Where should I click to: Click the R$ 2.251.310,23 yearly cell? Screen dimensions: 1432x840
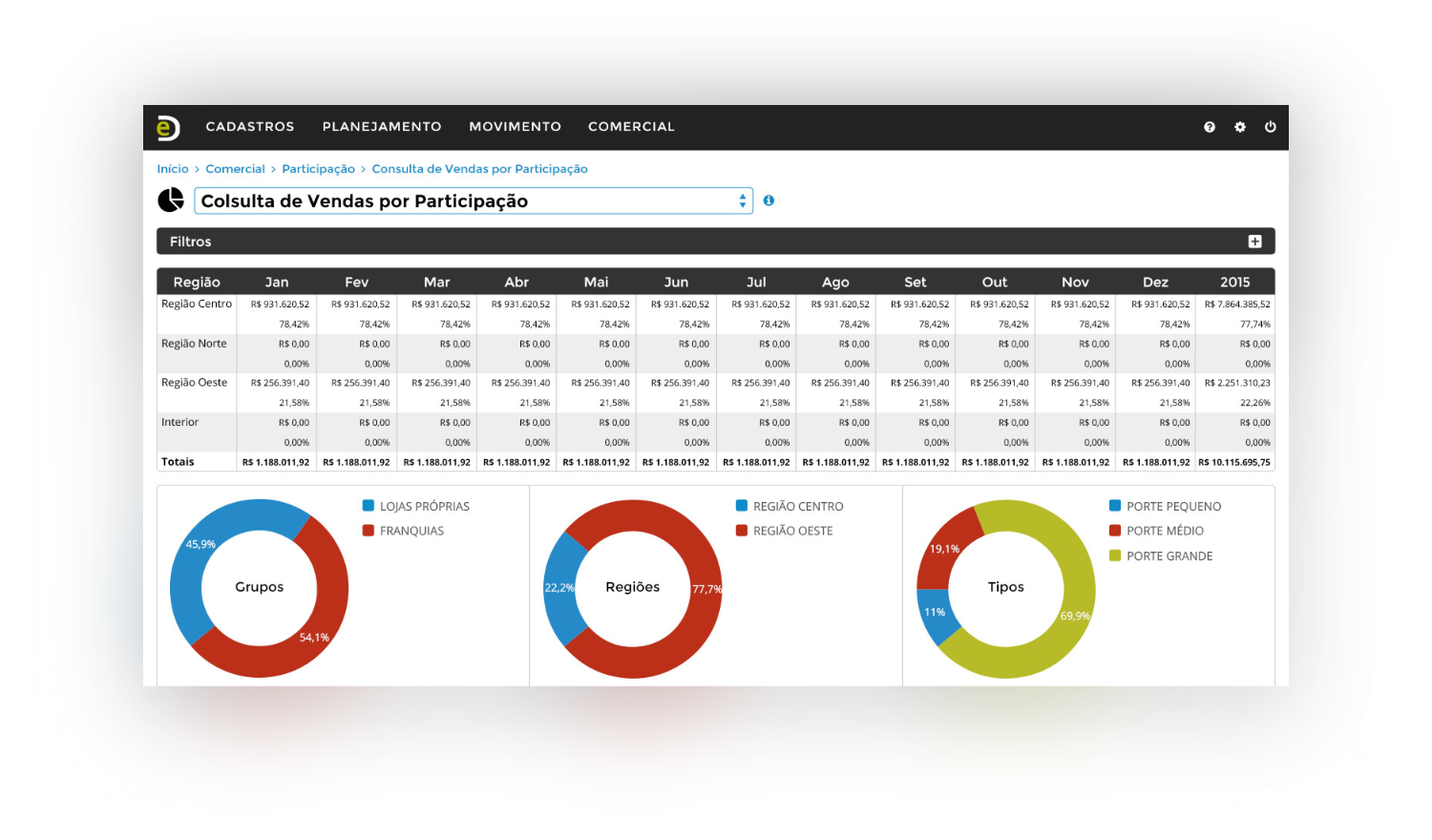pos(1237,383)
